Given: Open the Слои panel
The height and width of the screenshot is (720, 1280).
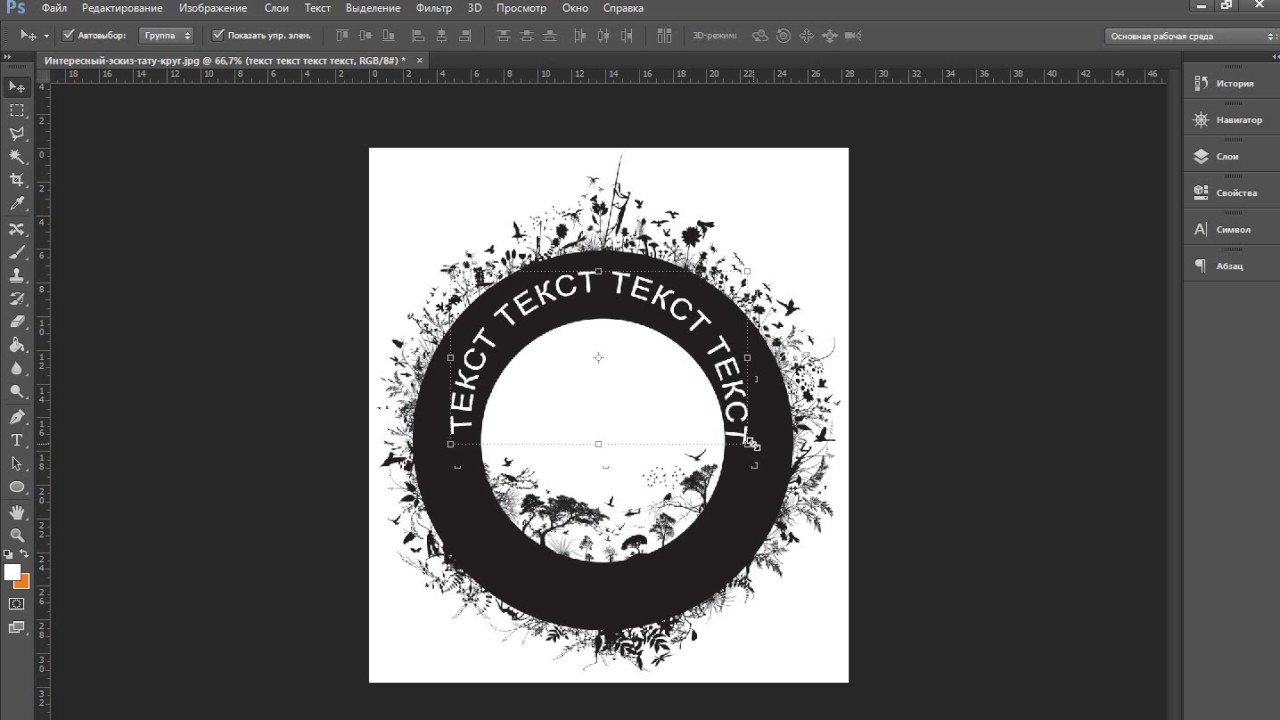Looking at the screenshot, I should coord(1231,156).
